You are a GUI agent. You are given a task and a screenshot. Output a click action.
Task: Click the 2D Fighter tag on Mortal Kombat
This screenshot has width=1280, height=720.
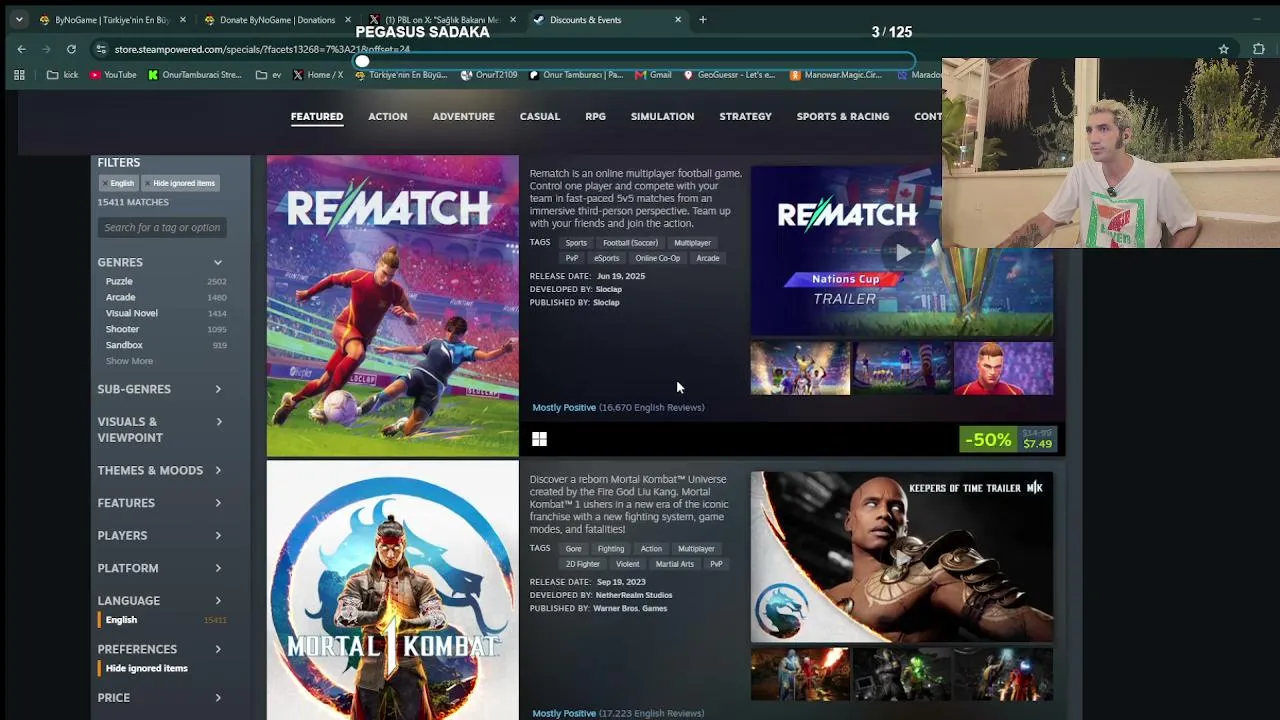click(x=583, y=564)
